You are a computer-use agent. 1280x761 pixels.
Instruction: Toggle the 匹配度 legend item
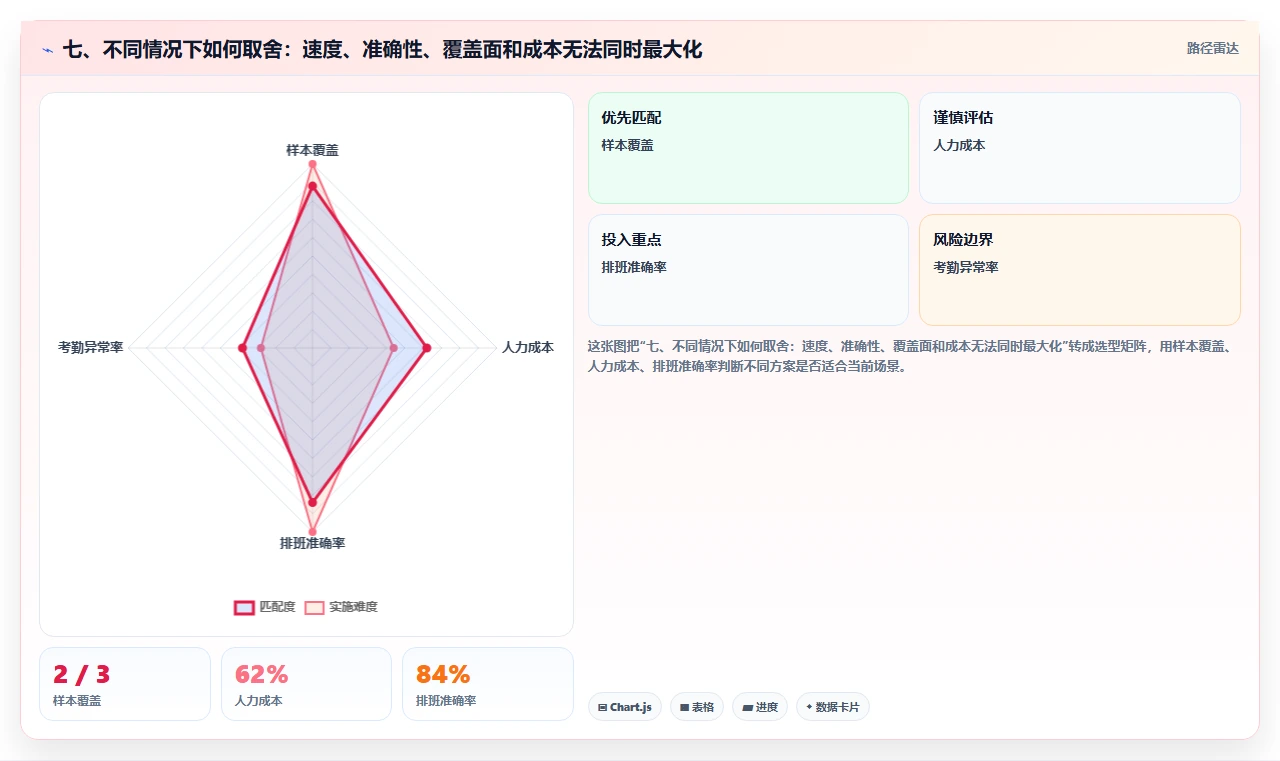point(265,607)
